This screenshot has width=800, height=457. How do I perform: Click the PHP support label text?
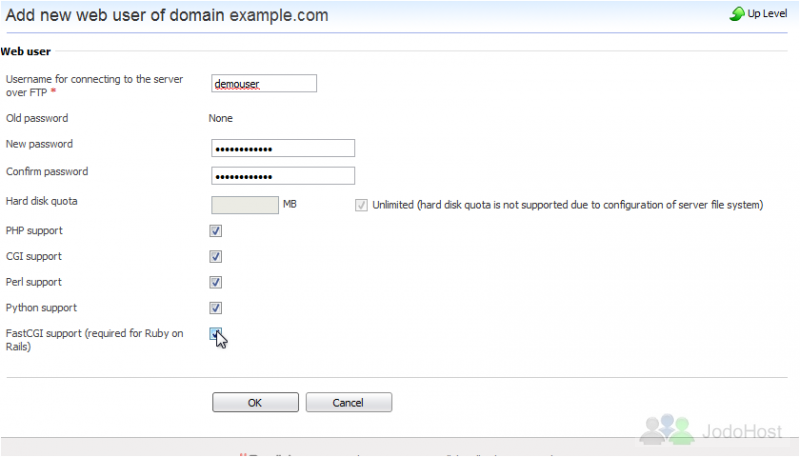[34, 231]
